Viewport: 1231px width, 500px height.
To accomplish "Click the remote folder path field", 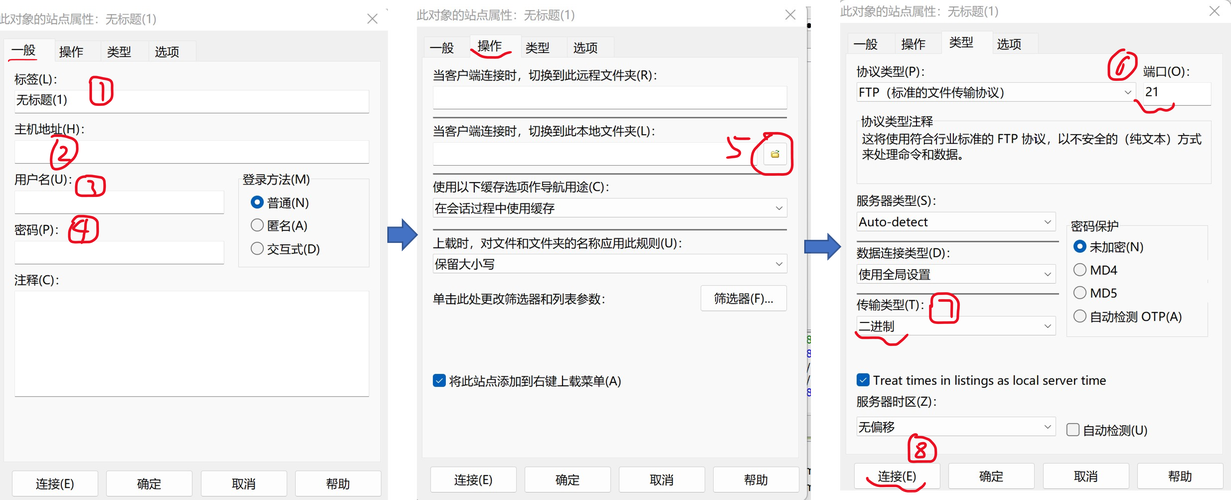I will click(610, 97).
